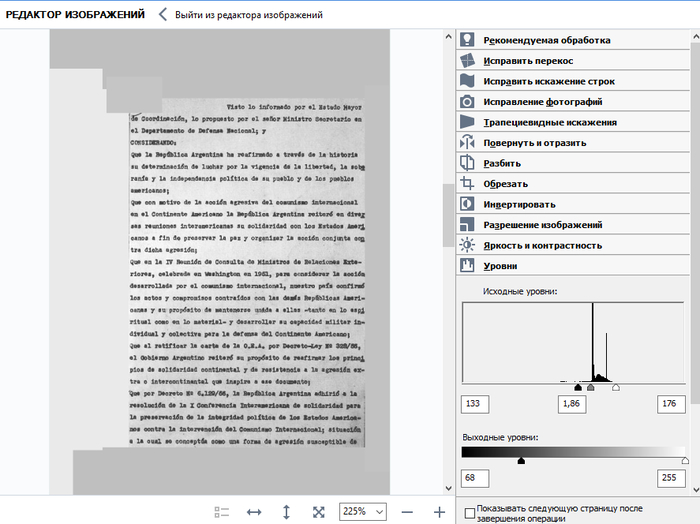Screen dimensions: 700x524
Task: Open the Исправить искажение строк item
Action: click(548, 82)
